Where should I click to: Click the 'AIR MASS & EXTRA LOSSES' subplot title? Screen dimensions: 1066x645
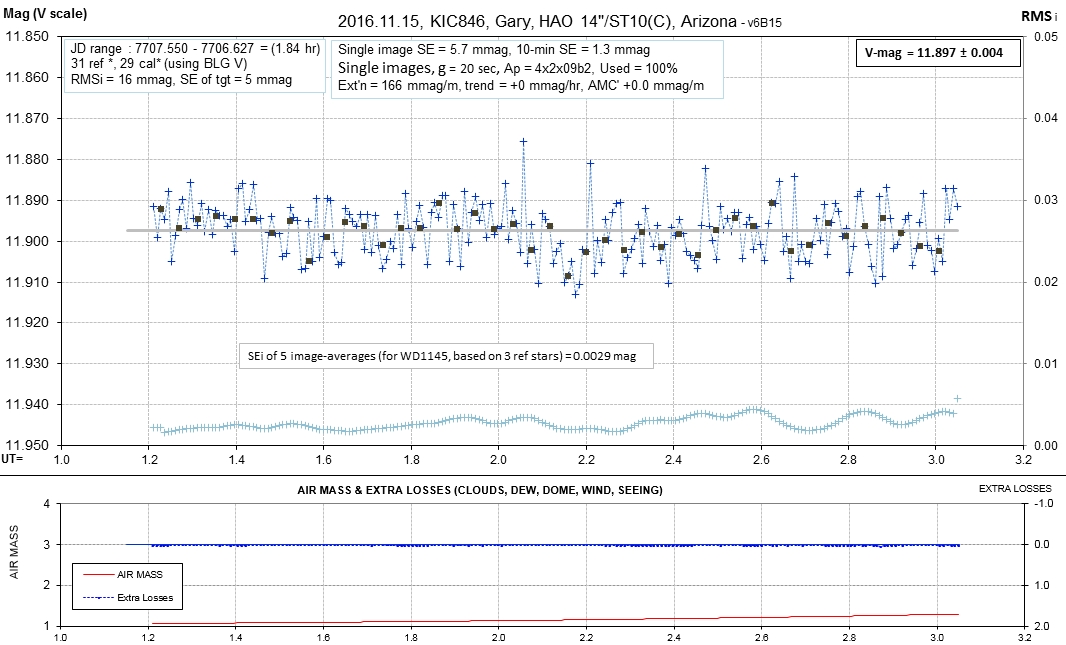pos(480,490)
